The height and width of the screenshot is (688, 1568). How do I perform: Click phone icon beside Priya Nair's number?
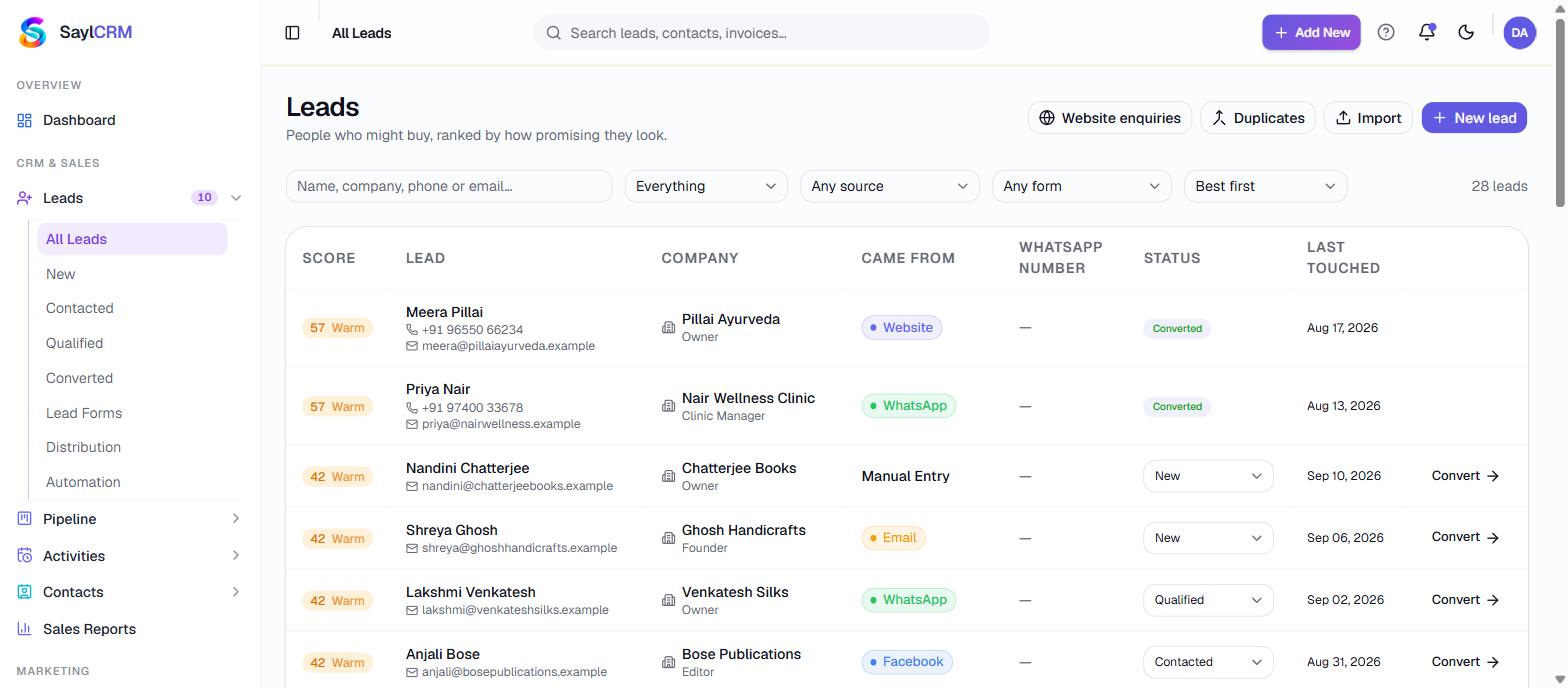[x=412, y=408]
